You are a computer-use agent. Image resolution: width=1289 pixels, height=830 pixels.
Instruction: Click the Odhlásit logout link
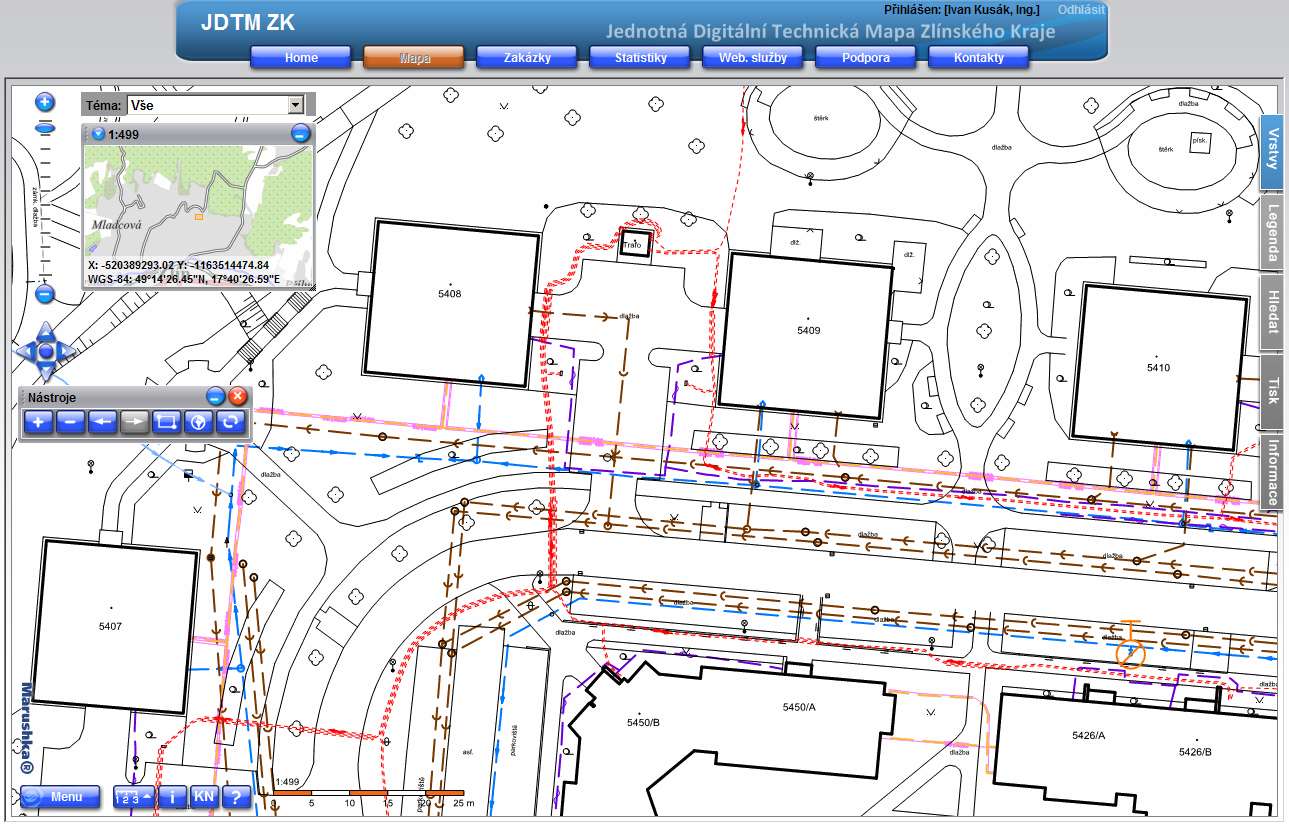click(1081, 9)
